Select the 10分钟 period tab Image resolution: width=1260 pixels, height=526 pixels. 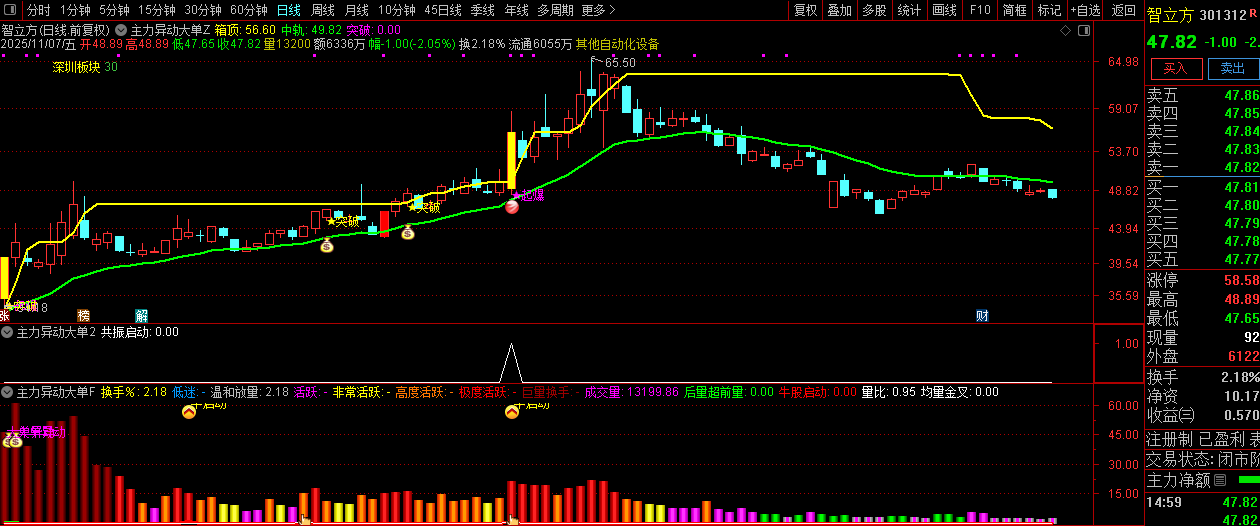point(397,10)
